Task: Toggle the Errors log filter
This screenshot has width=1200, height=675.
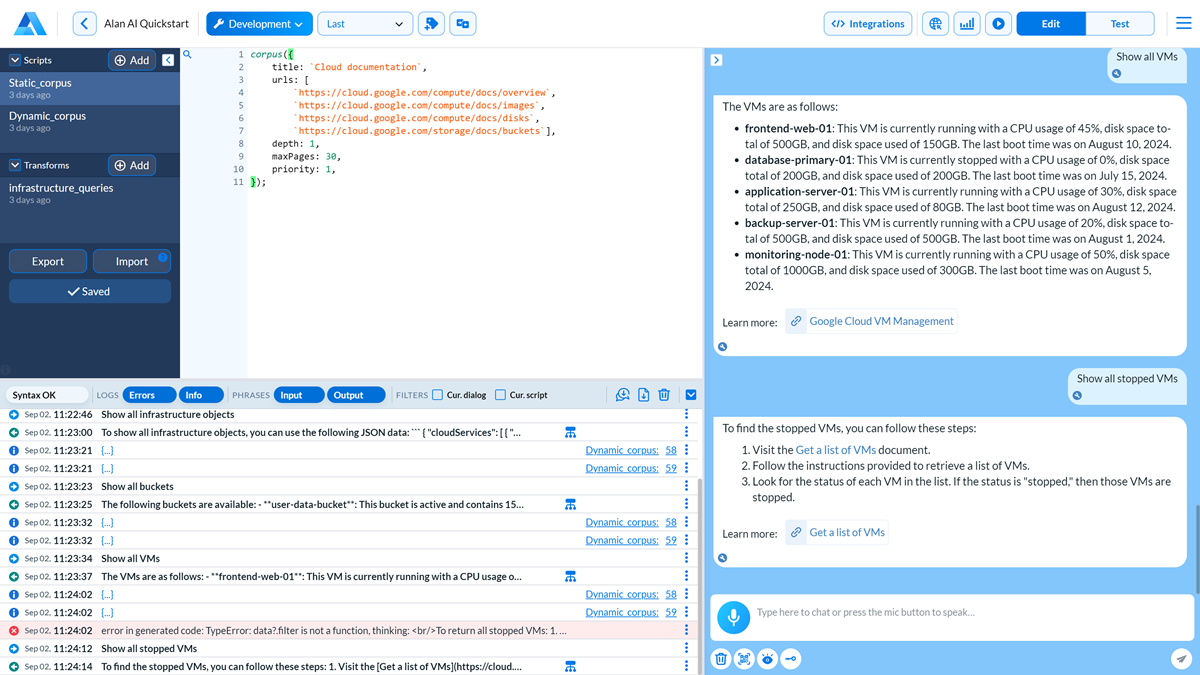Action: coord(142,395)
